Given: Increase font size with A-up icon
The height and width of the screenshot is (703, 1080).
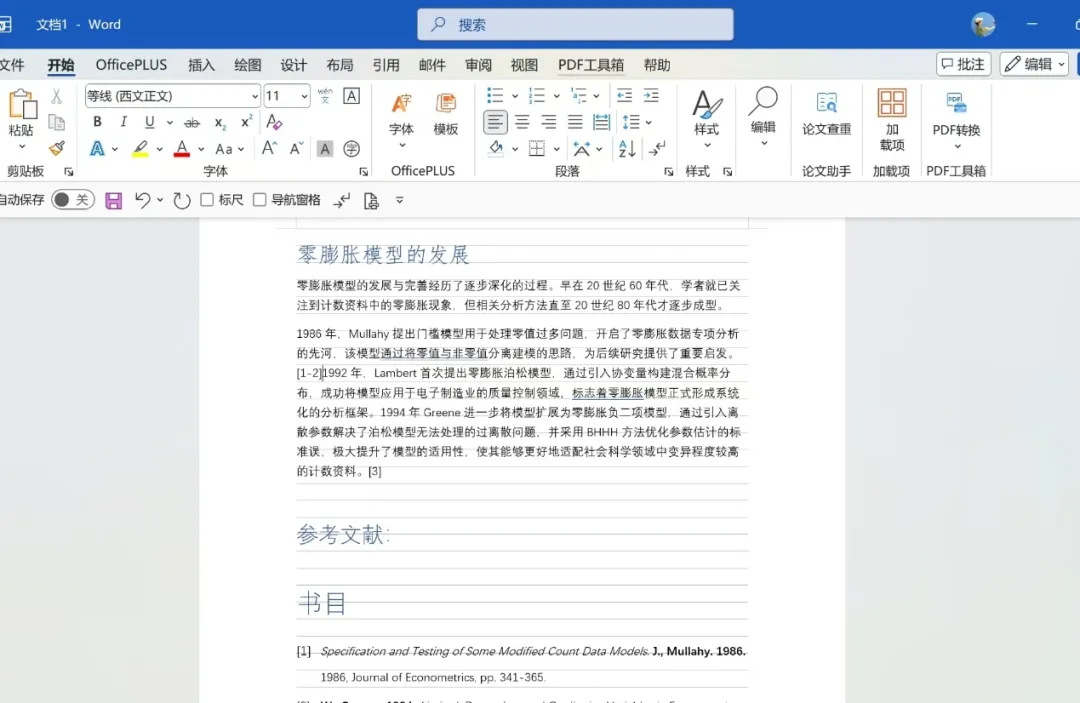Looking at the screenshot, I should [x=269, y=148].
